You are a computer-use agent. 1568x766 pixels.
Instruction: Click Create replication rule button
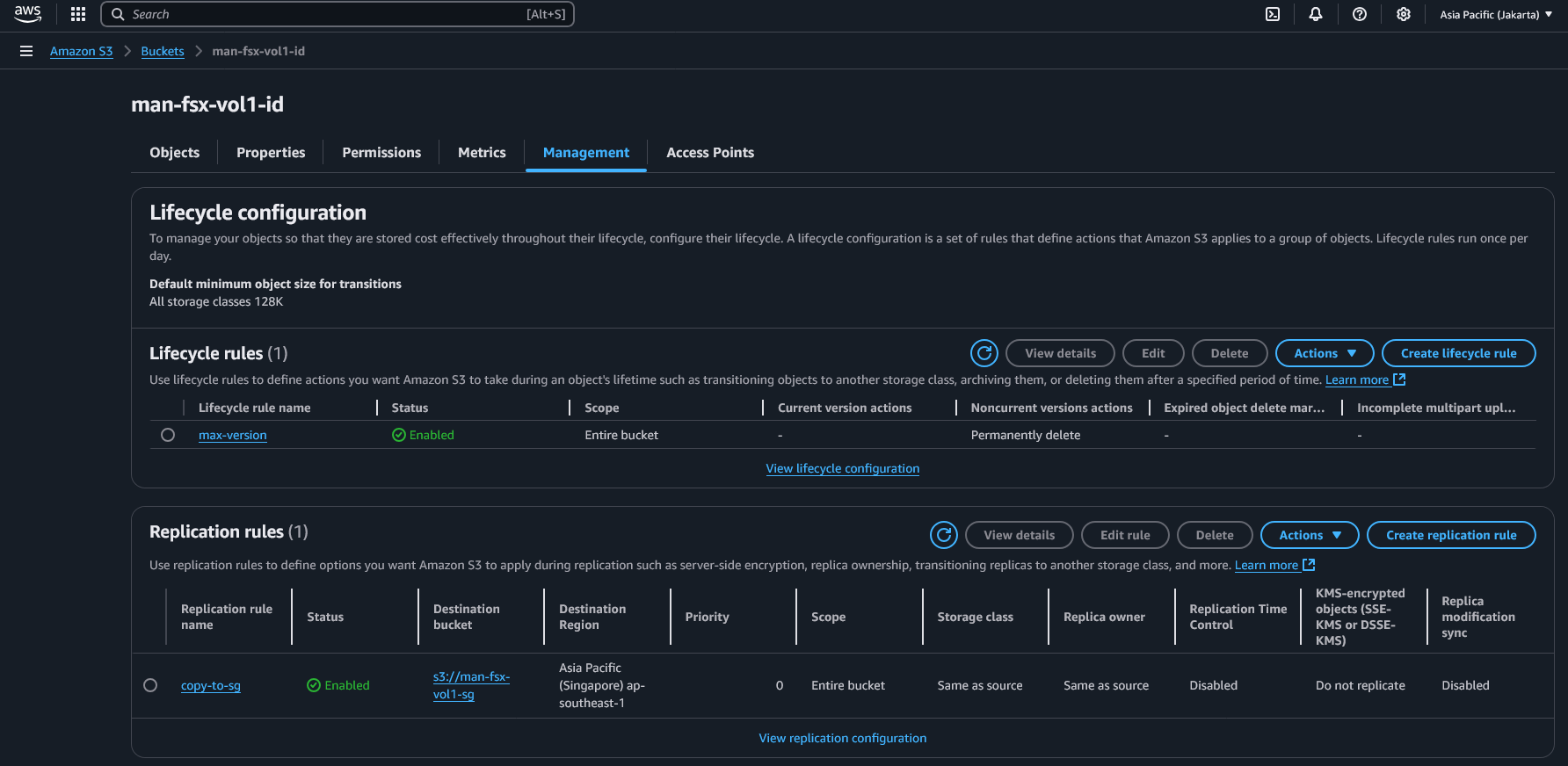pos(1451,535)
